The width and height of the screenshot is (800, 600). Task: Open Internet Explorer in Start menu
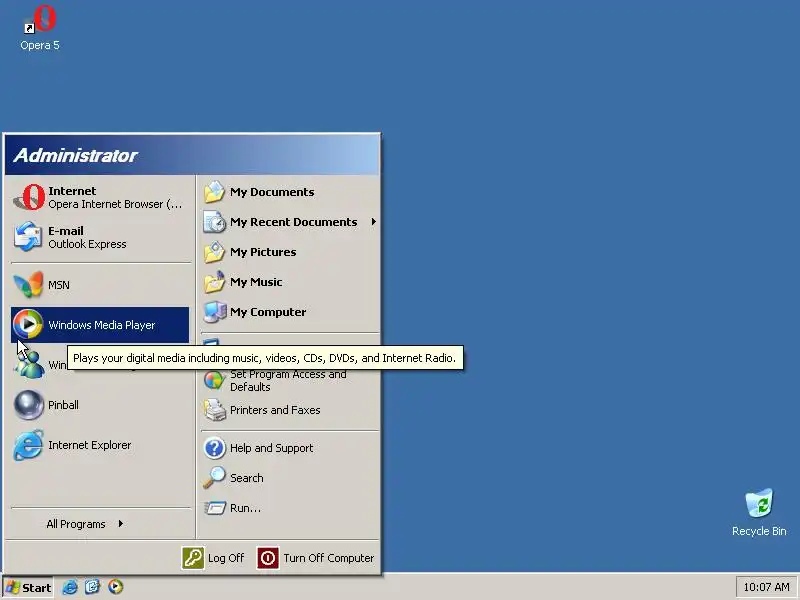click(100, 445)
